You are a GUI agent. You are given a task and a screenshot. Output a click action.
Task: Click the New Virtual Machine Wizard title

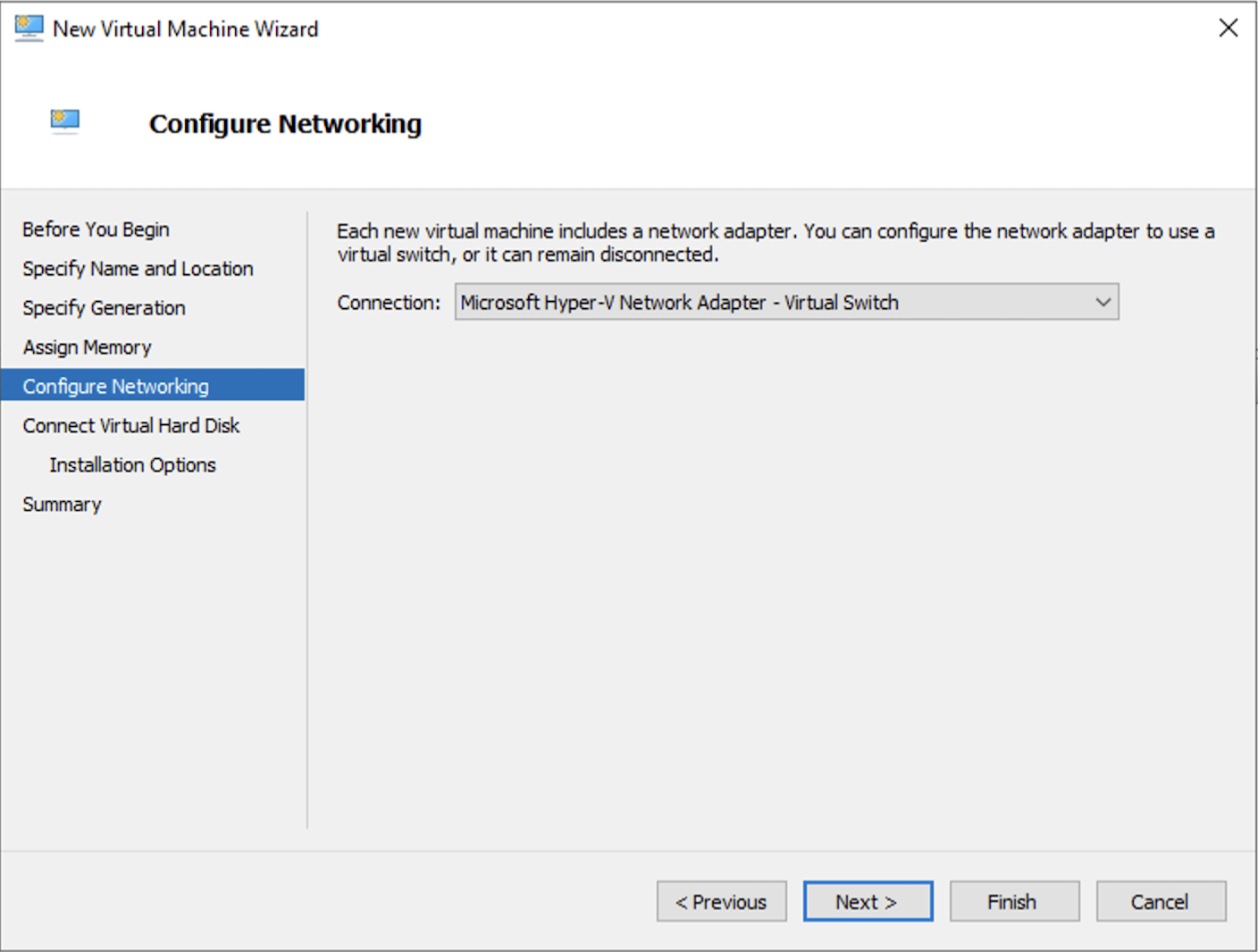click(x=185, y=28)
